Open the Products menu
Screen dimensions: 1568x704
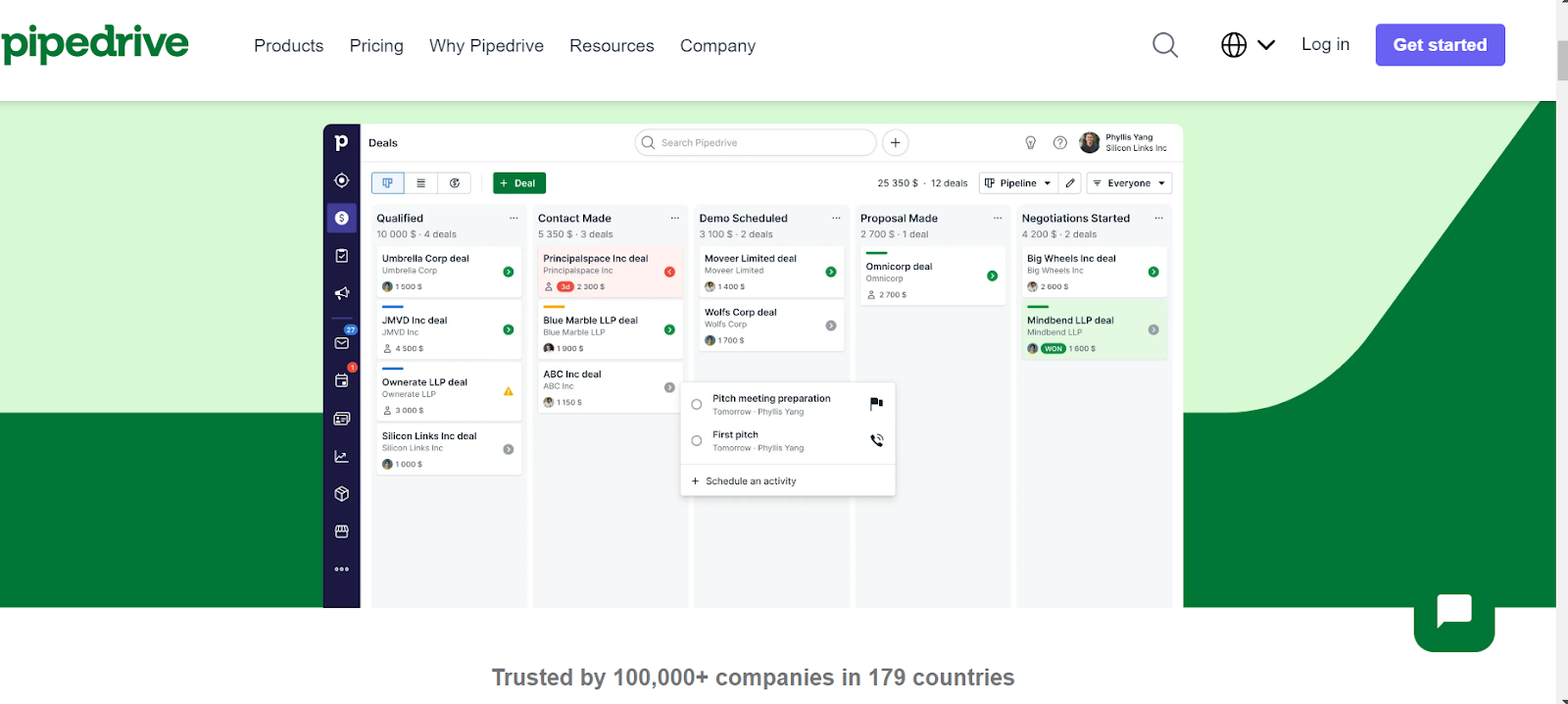(x=288, y=46)
